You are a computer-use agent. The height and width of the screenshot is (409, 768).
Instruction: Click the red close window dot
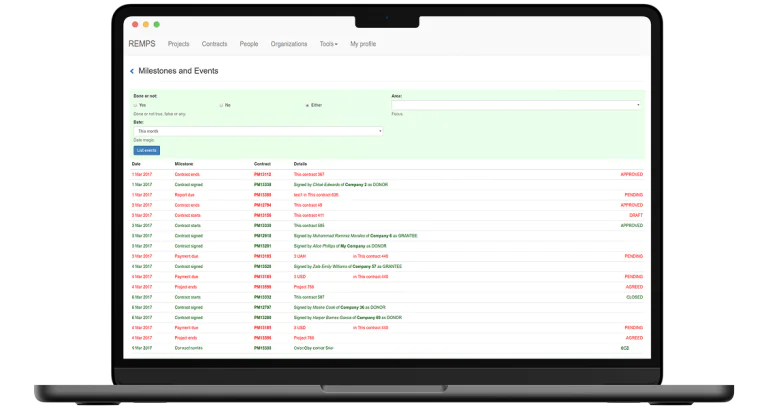[135, 24]
